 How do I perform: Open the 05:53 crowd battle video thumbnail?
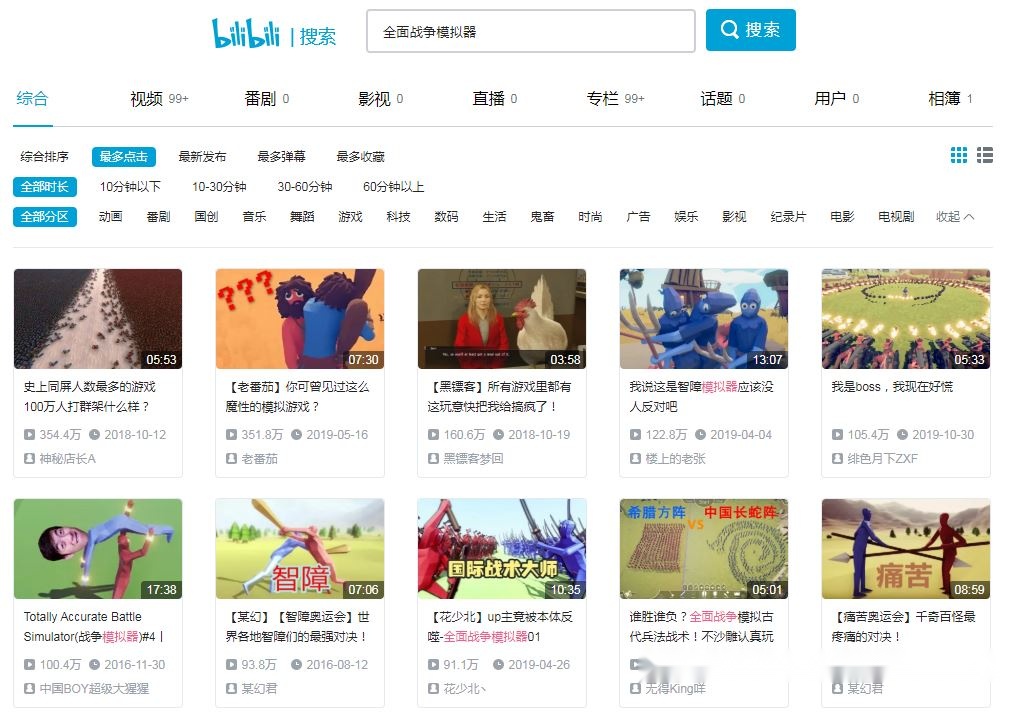[x=98, y=319]
